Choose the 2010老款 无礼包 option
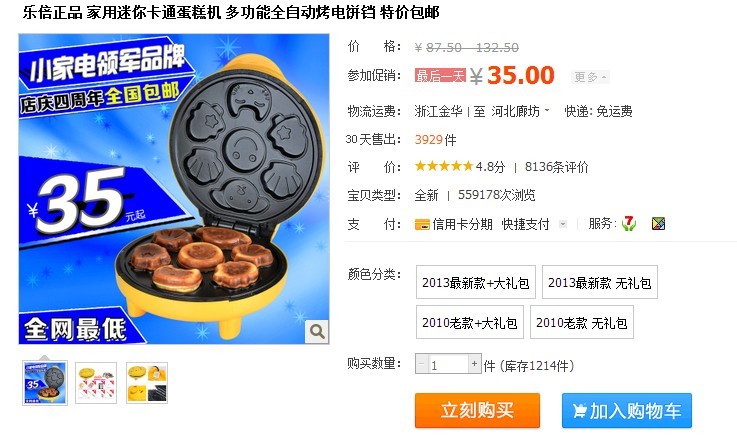 [x=581, y=322]
